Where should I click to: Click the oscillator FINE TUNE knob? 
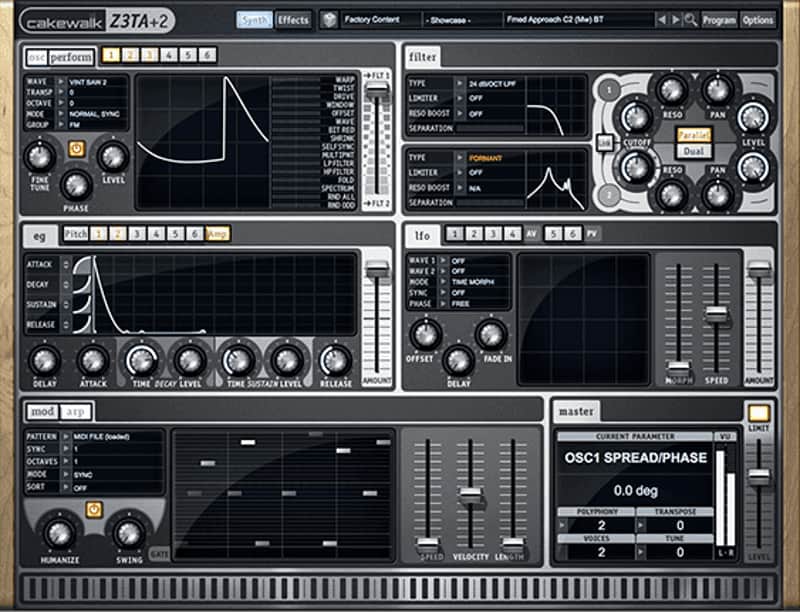point(39,156)
